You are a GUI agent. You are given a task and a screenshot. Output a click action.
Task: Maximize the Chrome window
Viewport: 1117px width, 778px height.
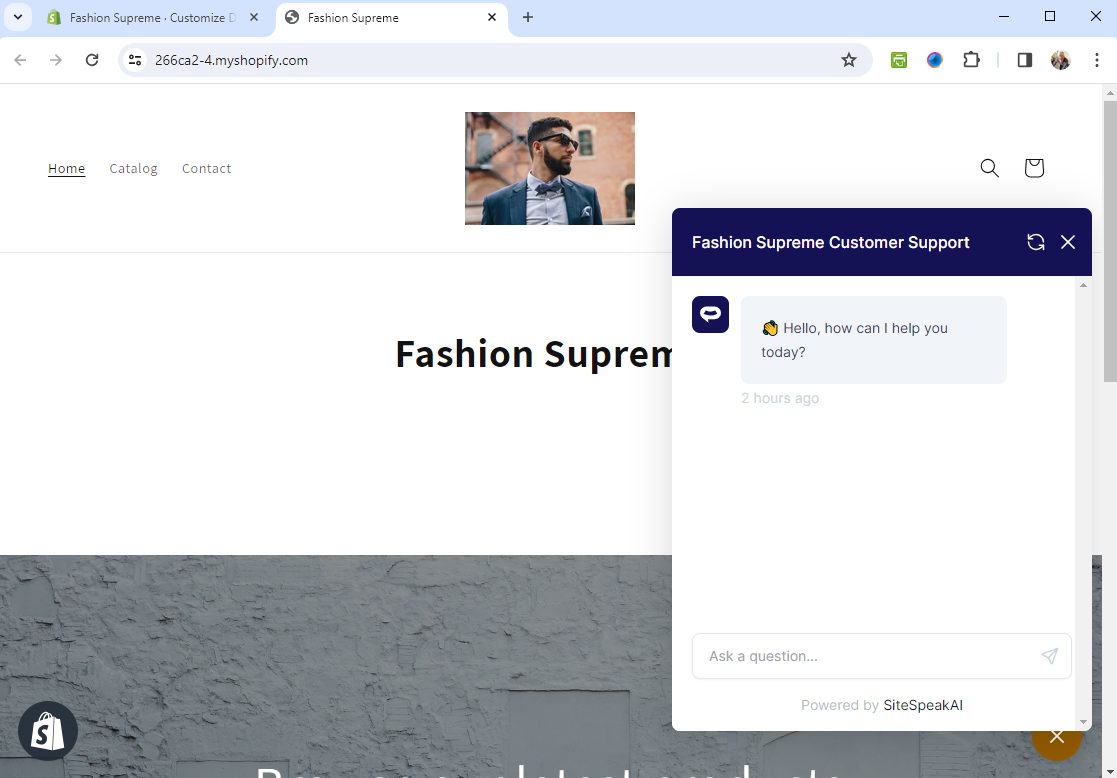click(x=1049, y=16)
